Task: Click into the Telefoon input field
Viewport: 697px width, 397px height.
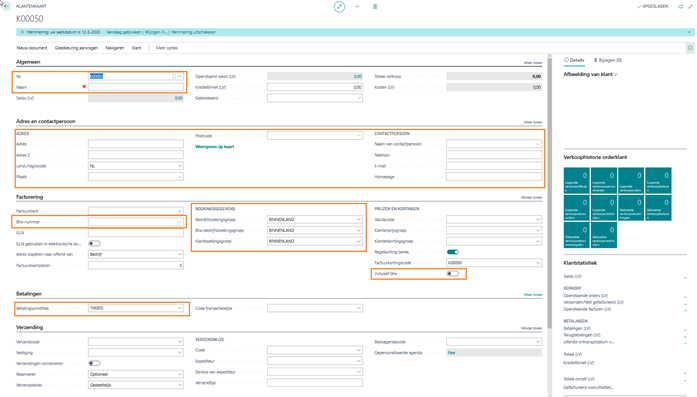Action: (494, 155)
